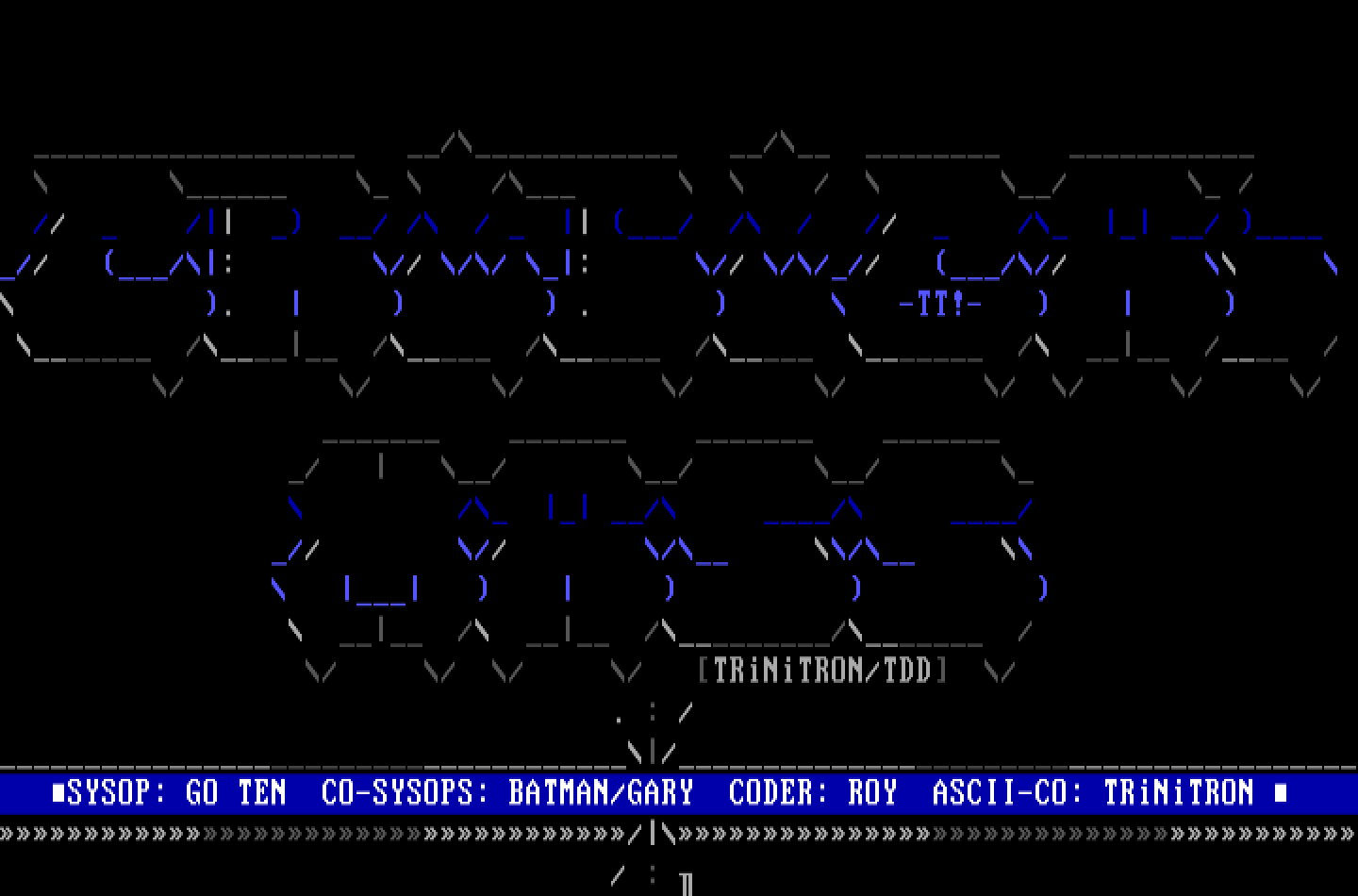The image size is (1358, 896).
Task: Click the coder name ROY
Action: [872, 793]
